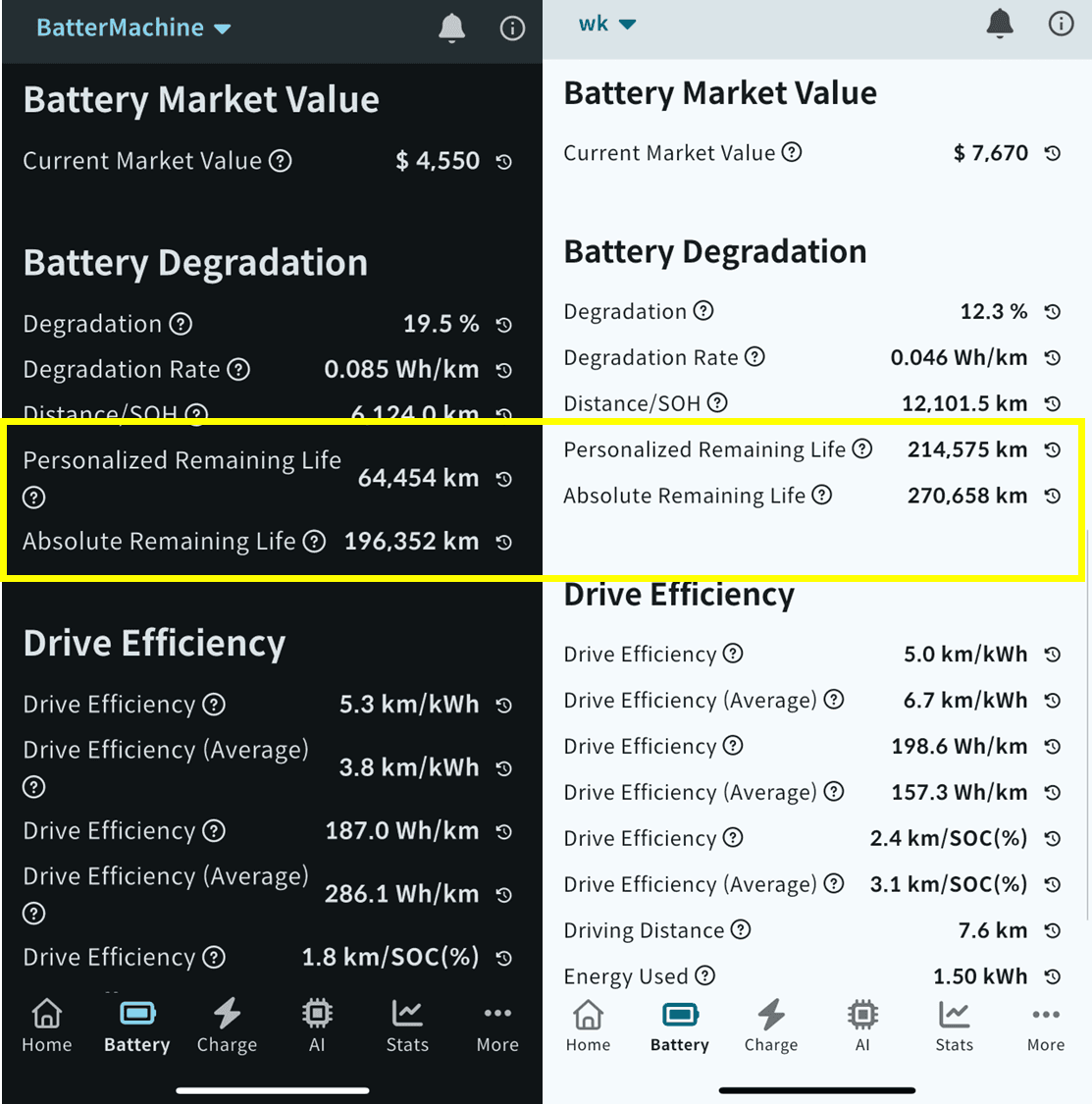This screenshot has height=1104, width=1092.
Task: Show help for Degradation Rate 0.085 Wh/km
Action: coord(238,369)
